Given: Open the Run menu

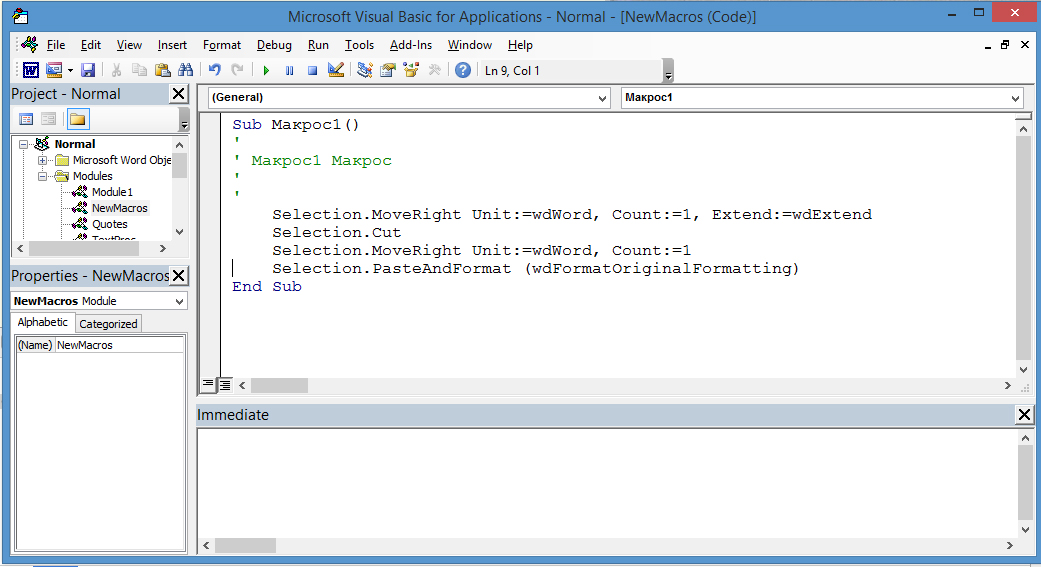Looking at the screenshot, I should tap(318, 45).
